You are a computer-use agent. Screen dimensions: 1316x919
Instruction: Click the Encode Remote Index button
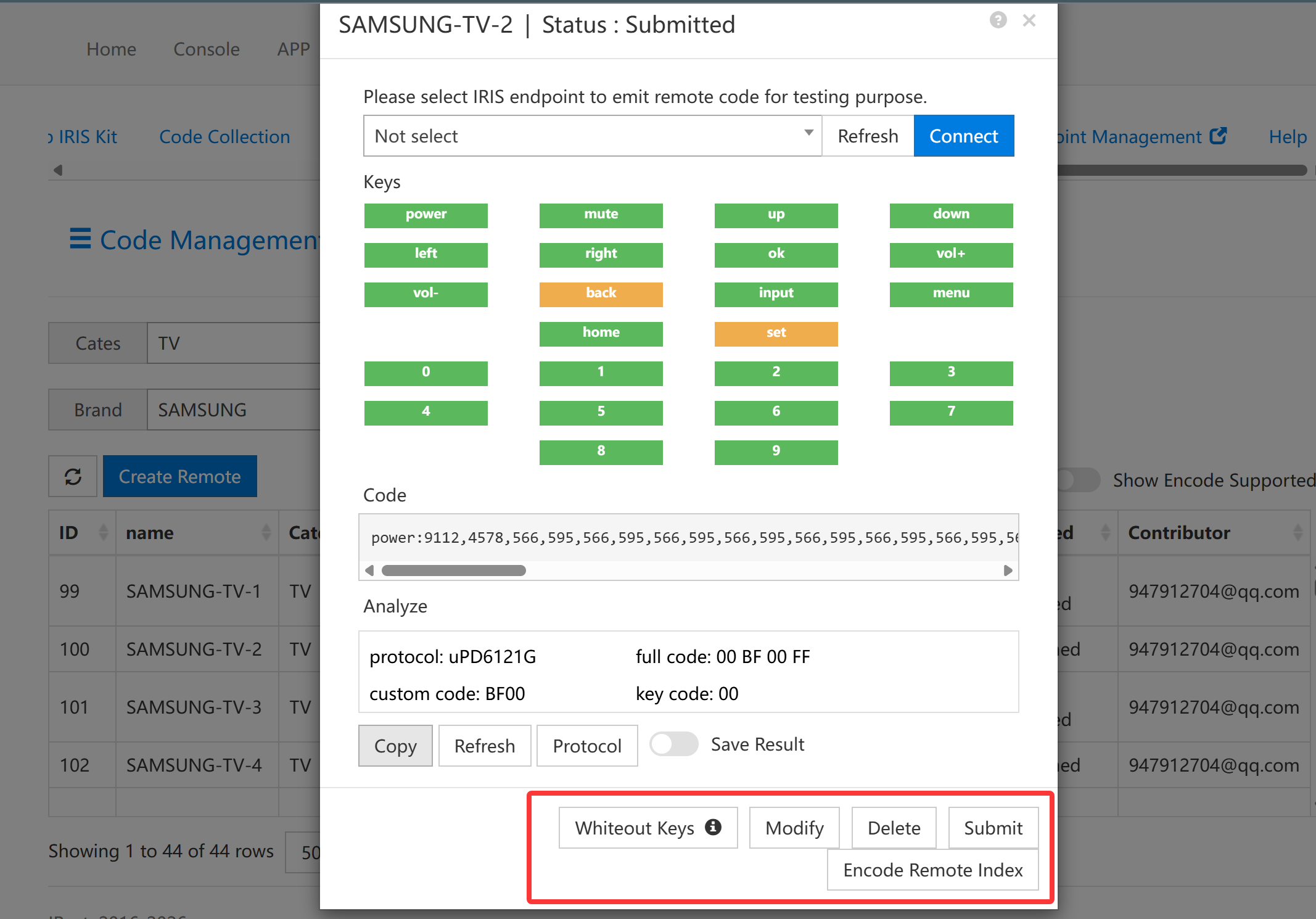click(932, 870)
